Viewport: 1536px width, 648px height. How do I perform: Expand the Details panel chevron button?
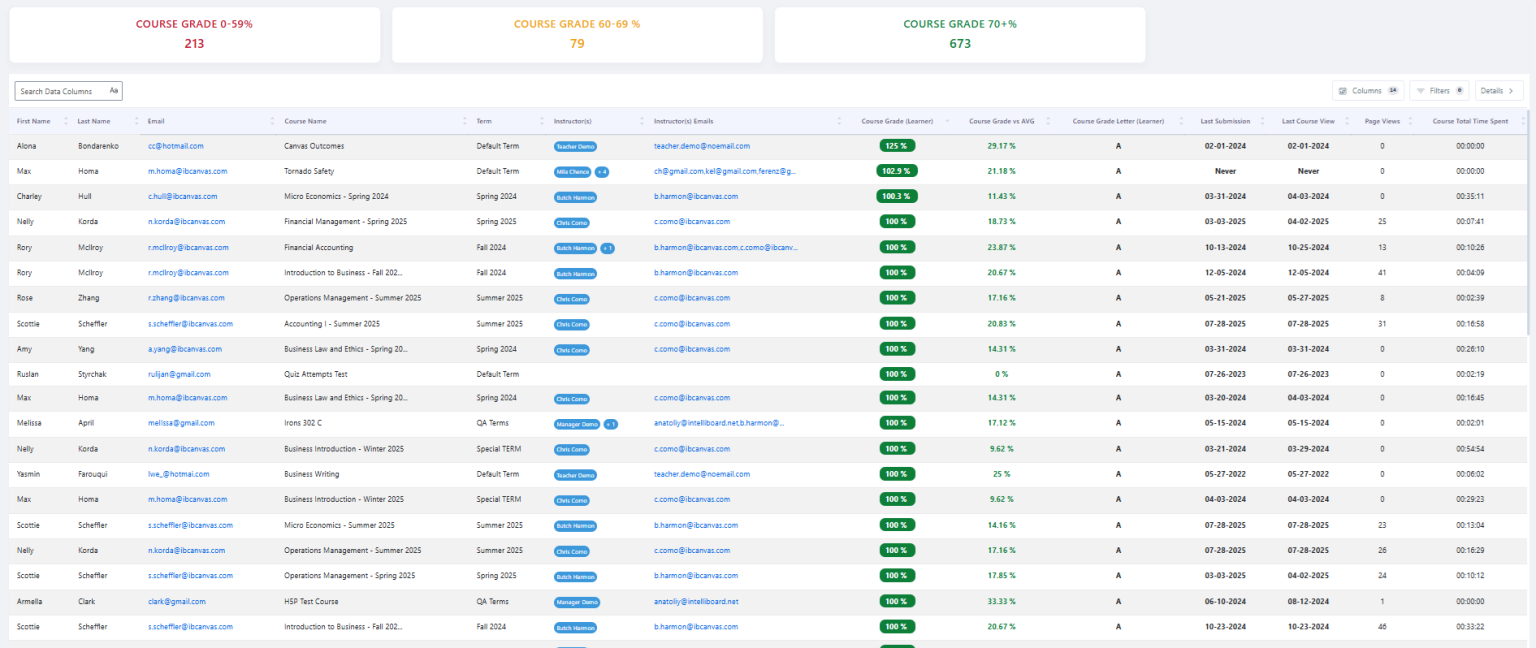pos(1500,91)
